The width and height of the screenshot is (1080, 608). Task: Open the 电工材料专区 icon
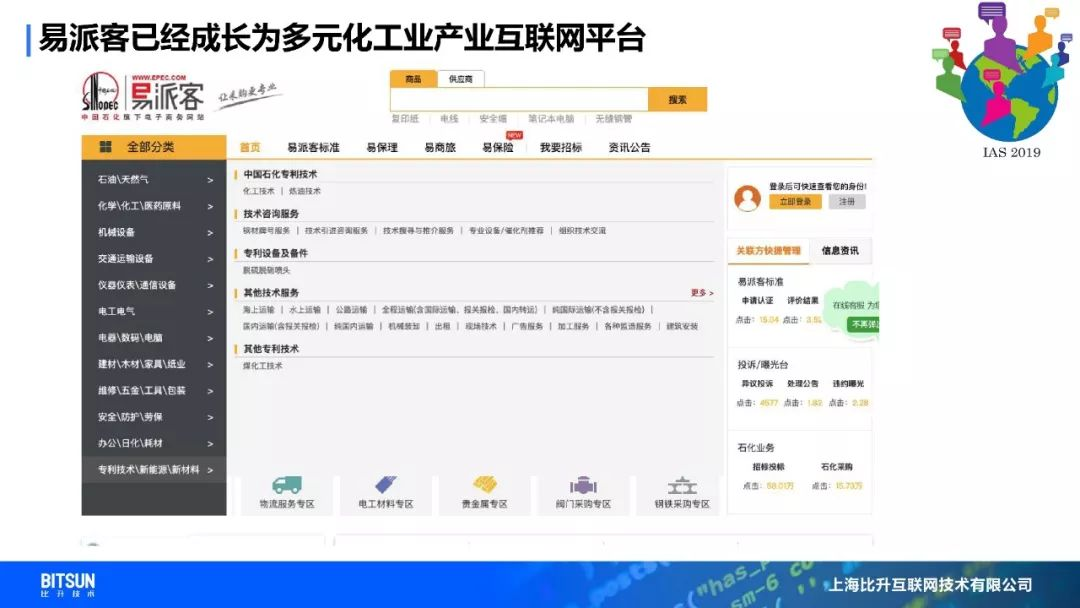tap(386, 484)
